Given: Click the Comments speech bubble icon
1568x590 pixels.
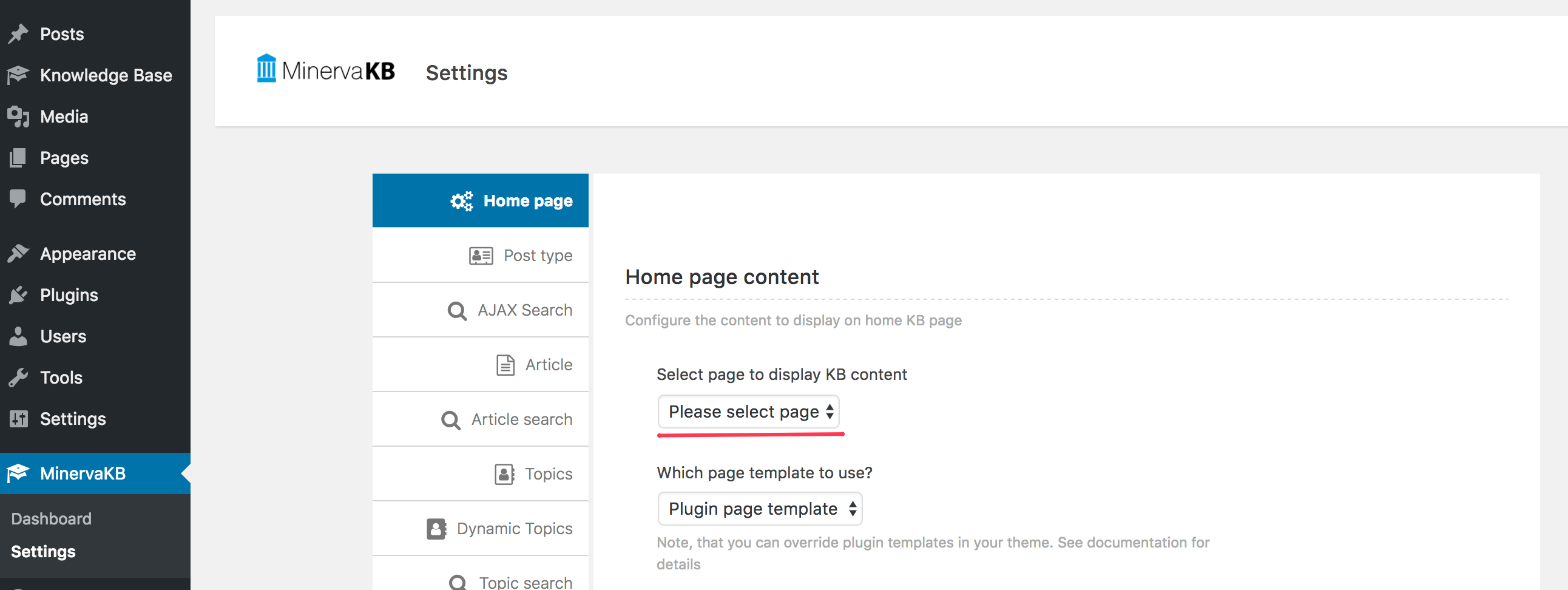Looking at the screenshot, I should pyautogui.click(x=18, y=199).
